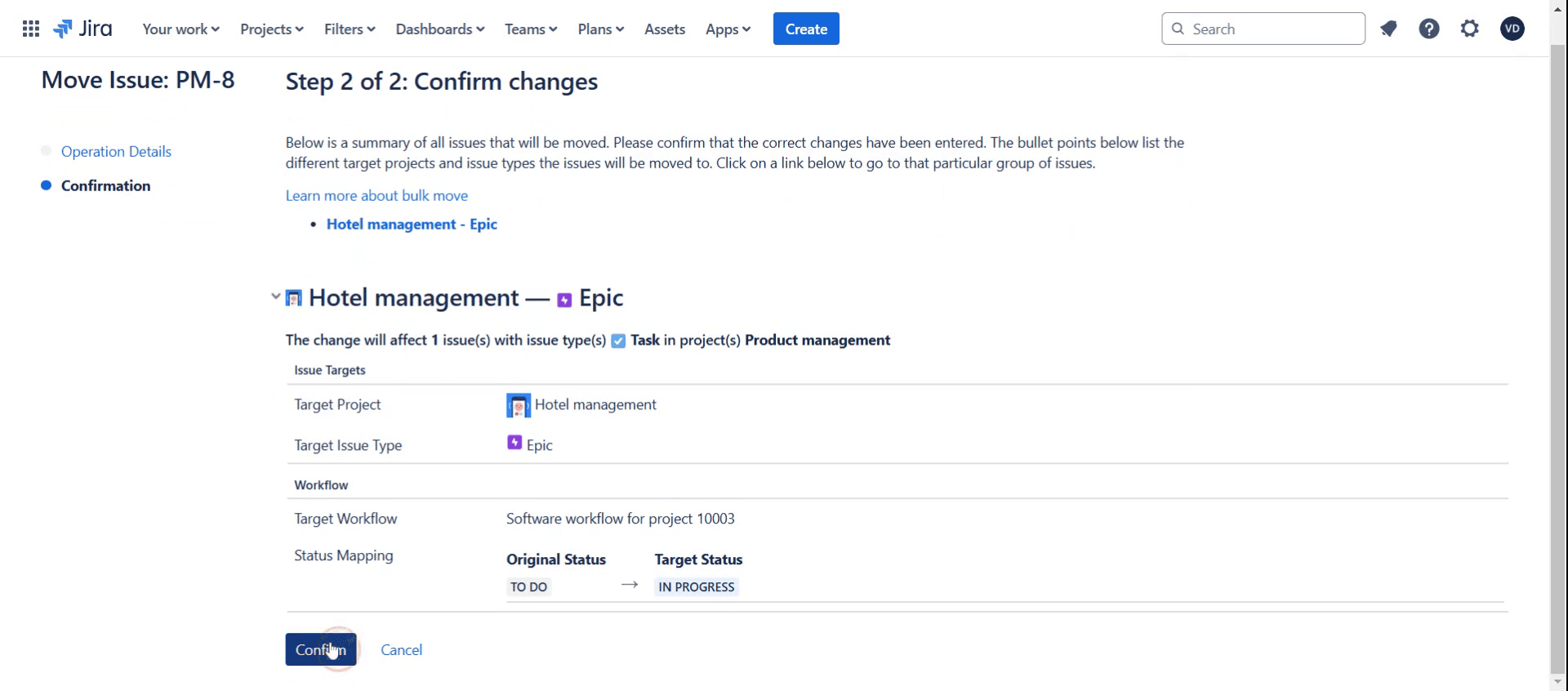Click the 'Step 2 of 2: Confirm changes' heading
Screen dimensions: 1568x691
442,82
